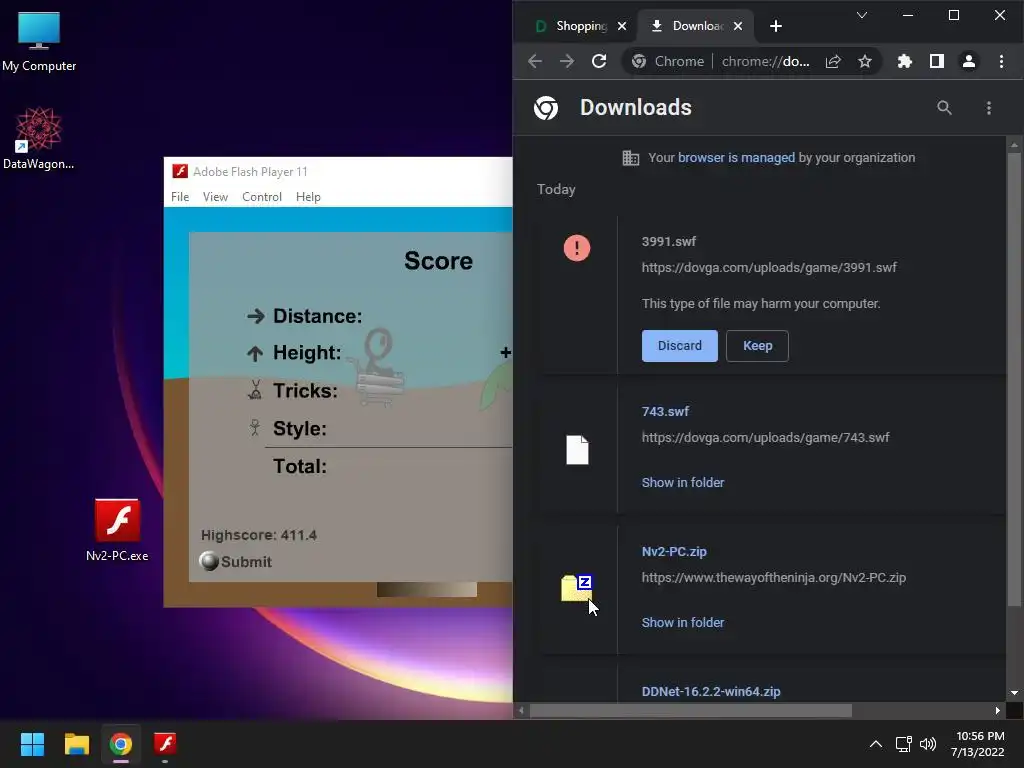
Task: Go back in Chrome
Action: (535, 61)
